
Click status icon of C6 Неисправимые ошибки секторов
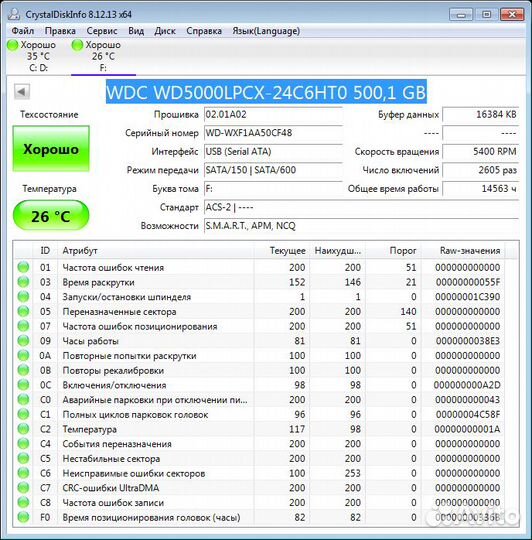coord(23,473)
